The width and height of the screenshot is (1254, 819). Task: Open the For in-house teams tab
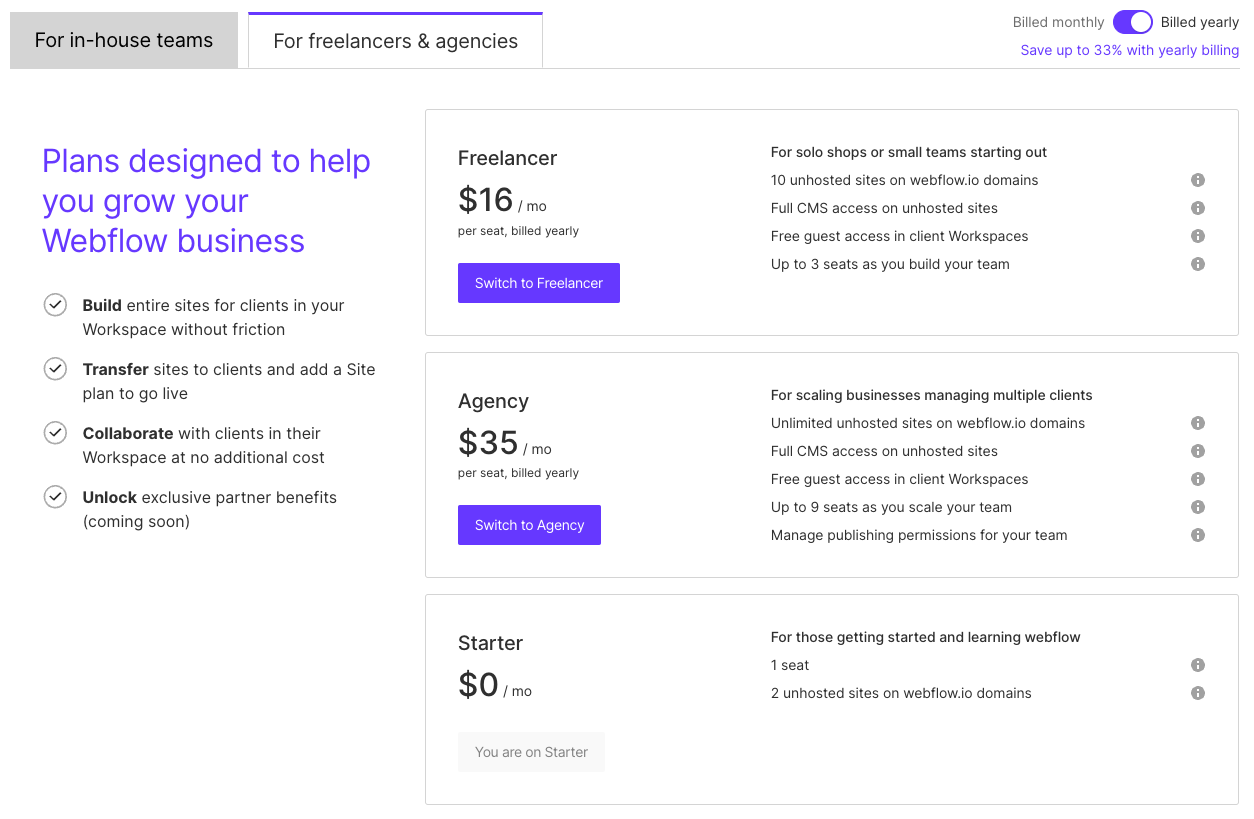pyautogui.click(x=123, y=40)
